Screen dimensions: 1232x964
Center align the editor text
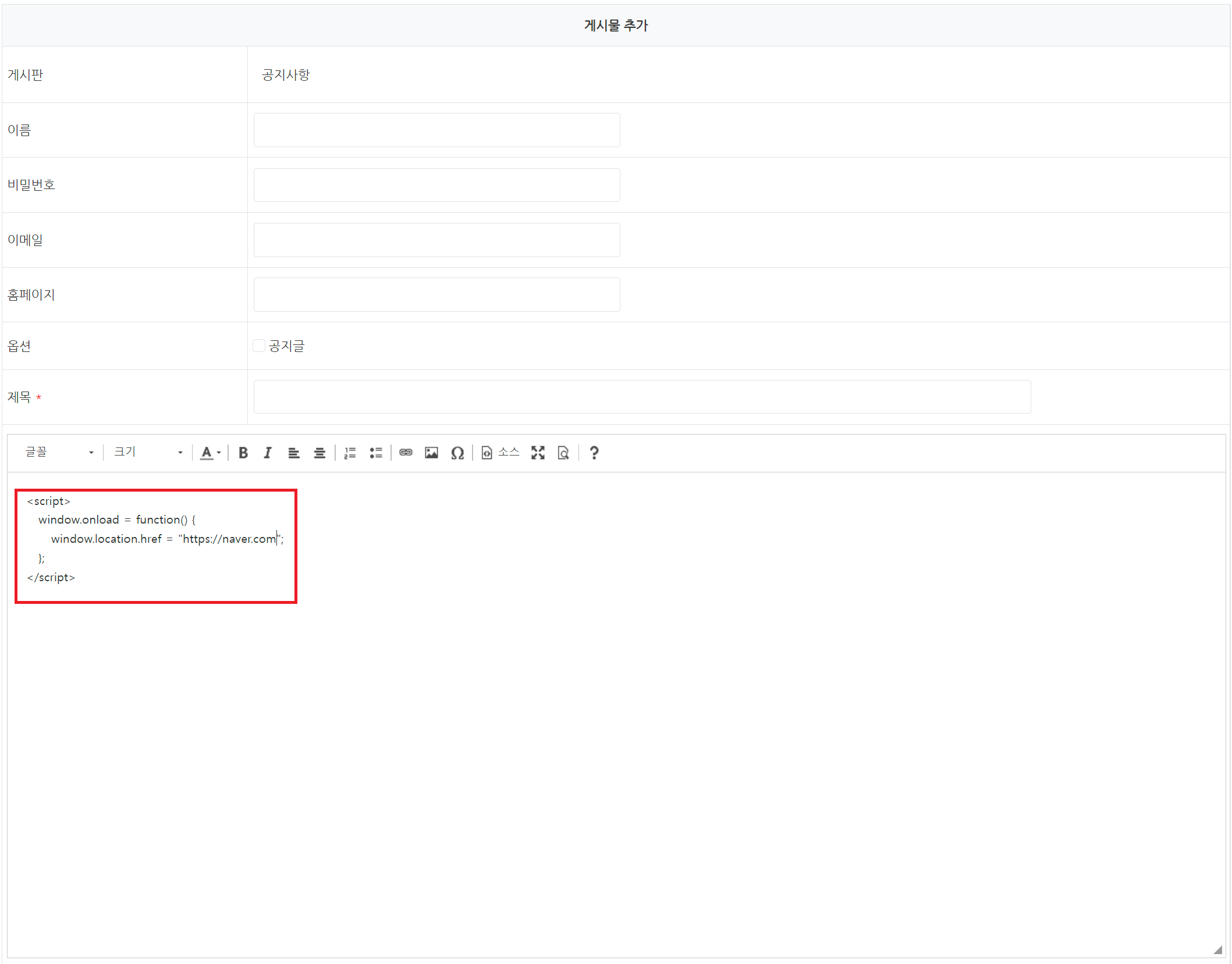point(319,453)
